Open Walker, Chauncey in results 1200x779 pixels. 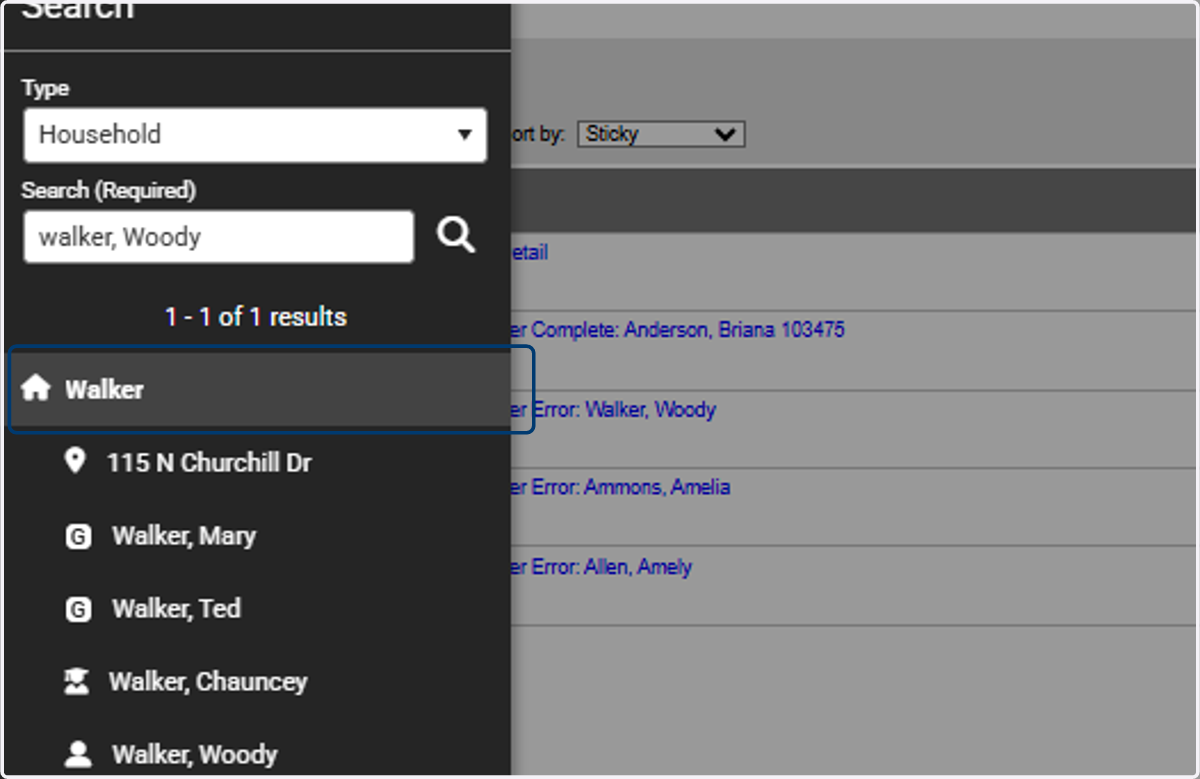point(208,682)
